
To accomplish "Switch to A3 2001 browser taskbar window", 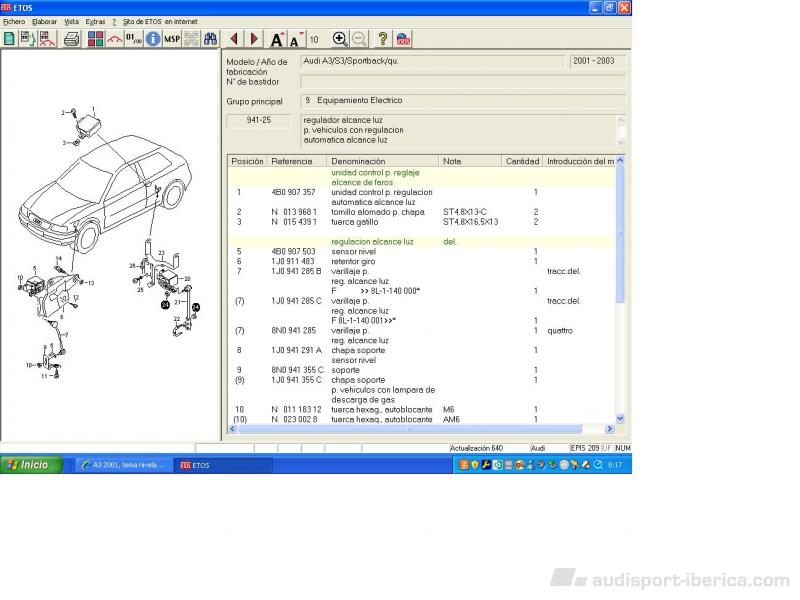I will pos(123,465).
